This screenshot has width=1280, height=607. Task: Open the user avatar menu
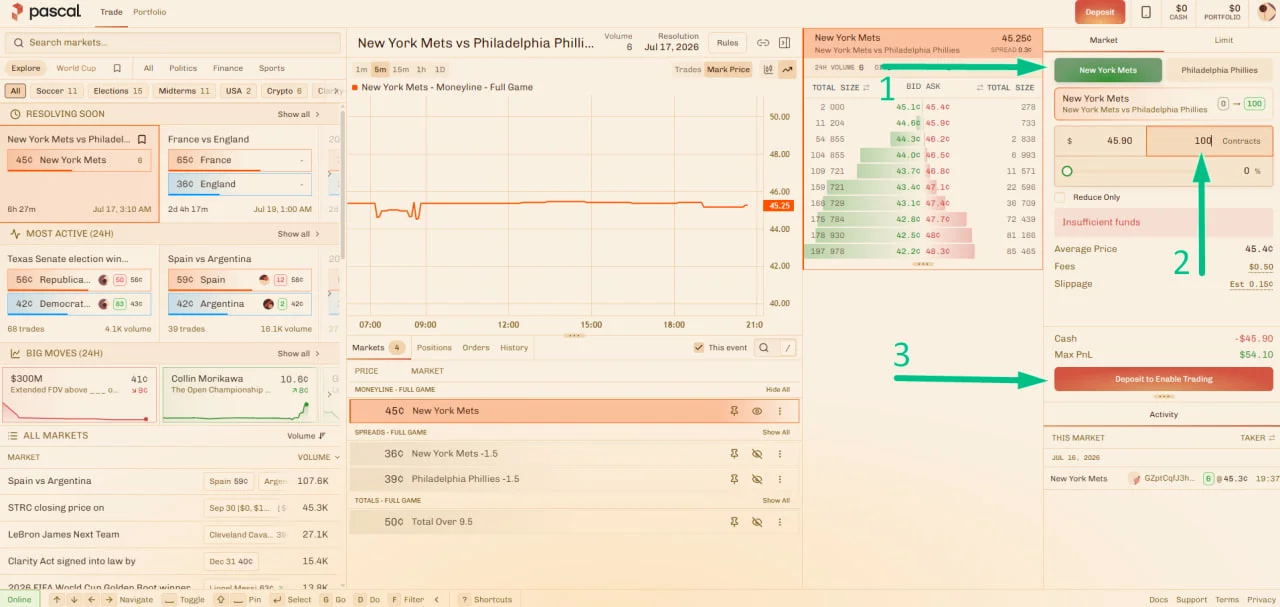(x=1266, y=12)
